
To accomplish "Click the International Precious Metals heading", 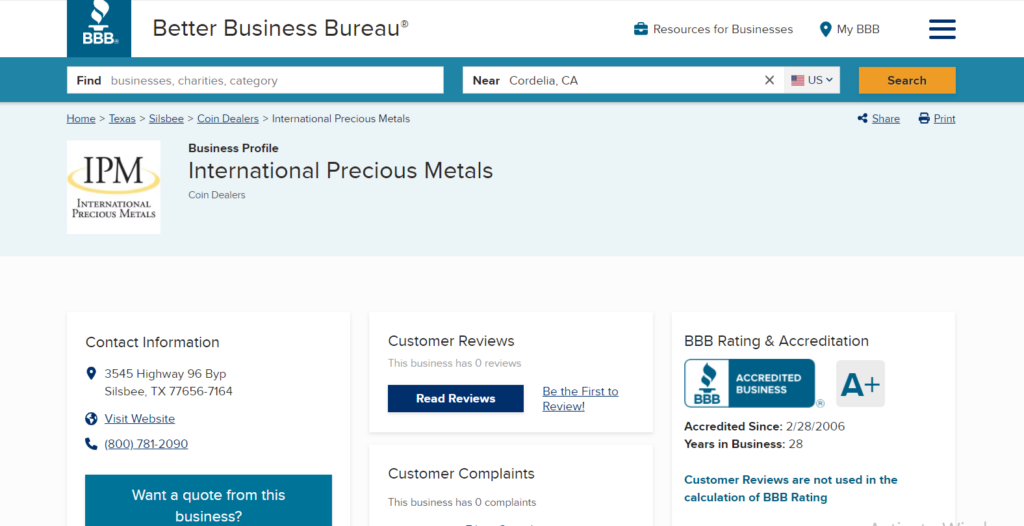I will click(x=341, y=171).
